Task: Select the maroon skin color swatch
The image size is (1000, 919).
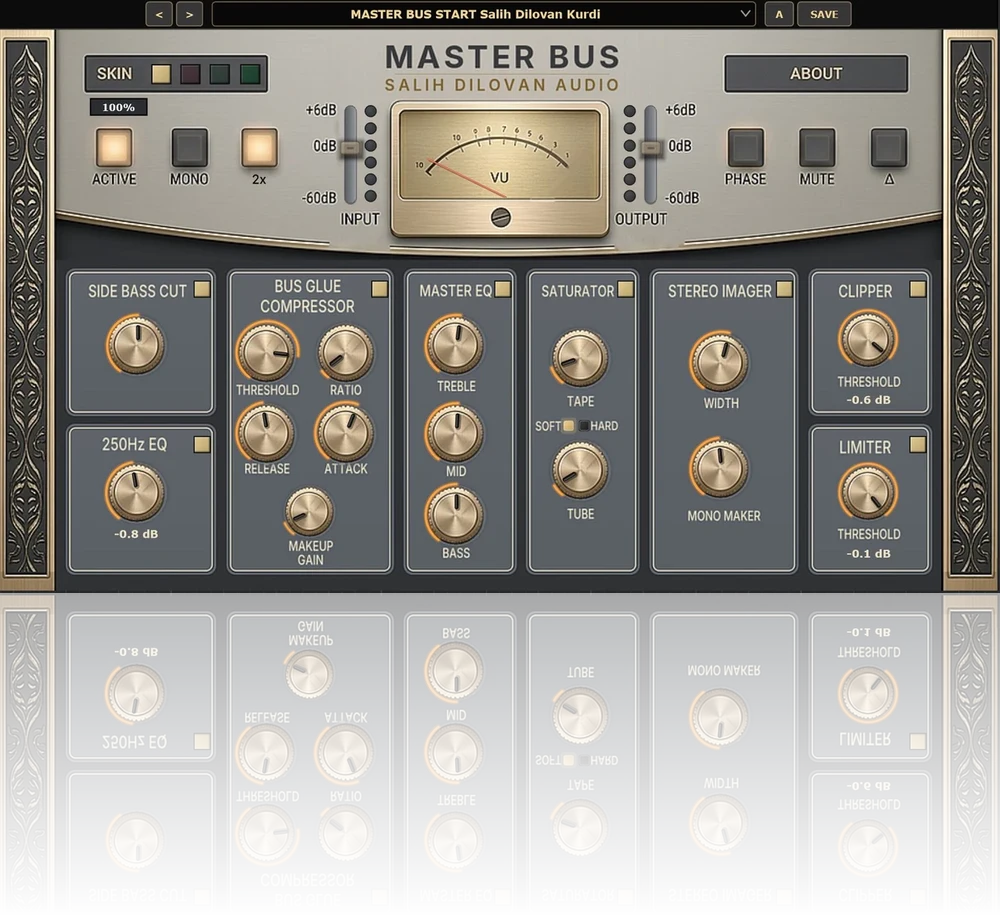Action: click(x=190, y=74)
